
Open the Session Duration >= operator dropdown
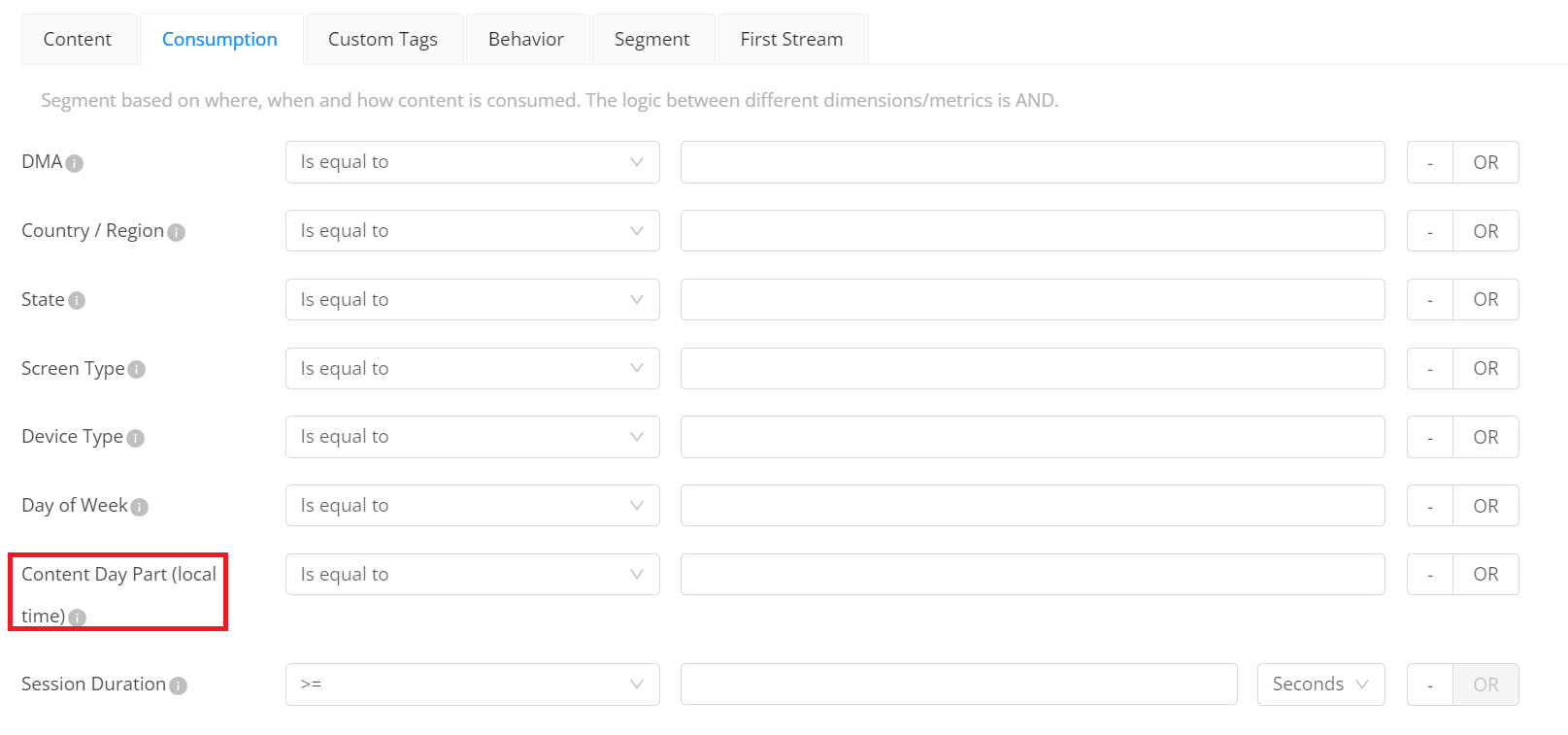(473, 685)
